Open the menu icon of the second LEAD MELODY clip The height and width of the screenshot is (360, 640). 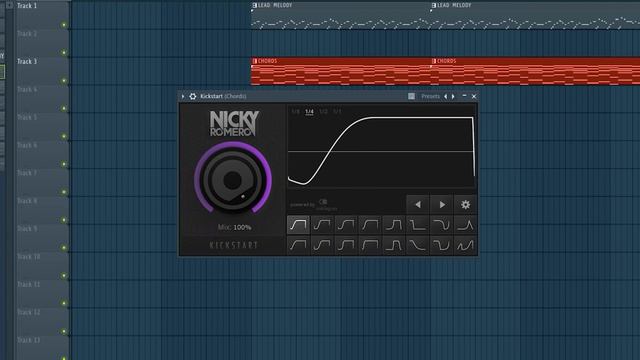pyautogui.click(x=434, y=5)
